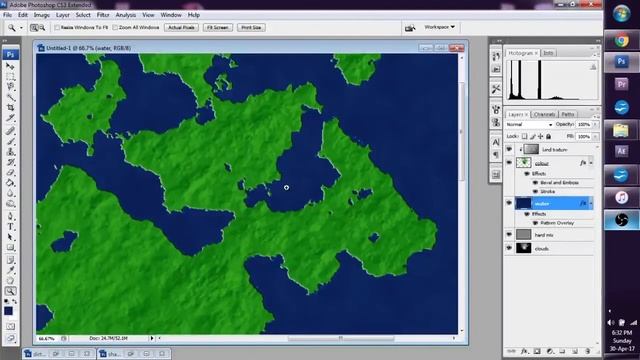Screen dimensions: 640x360
Task: Open the Analysis menu
Action: 125,15
